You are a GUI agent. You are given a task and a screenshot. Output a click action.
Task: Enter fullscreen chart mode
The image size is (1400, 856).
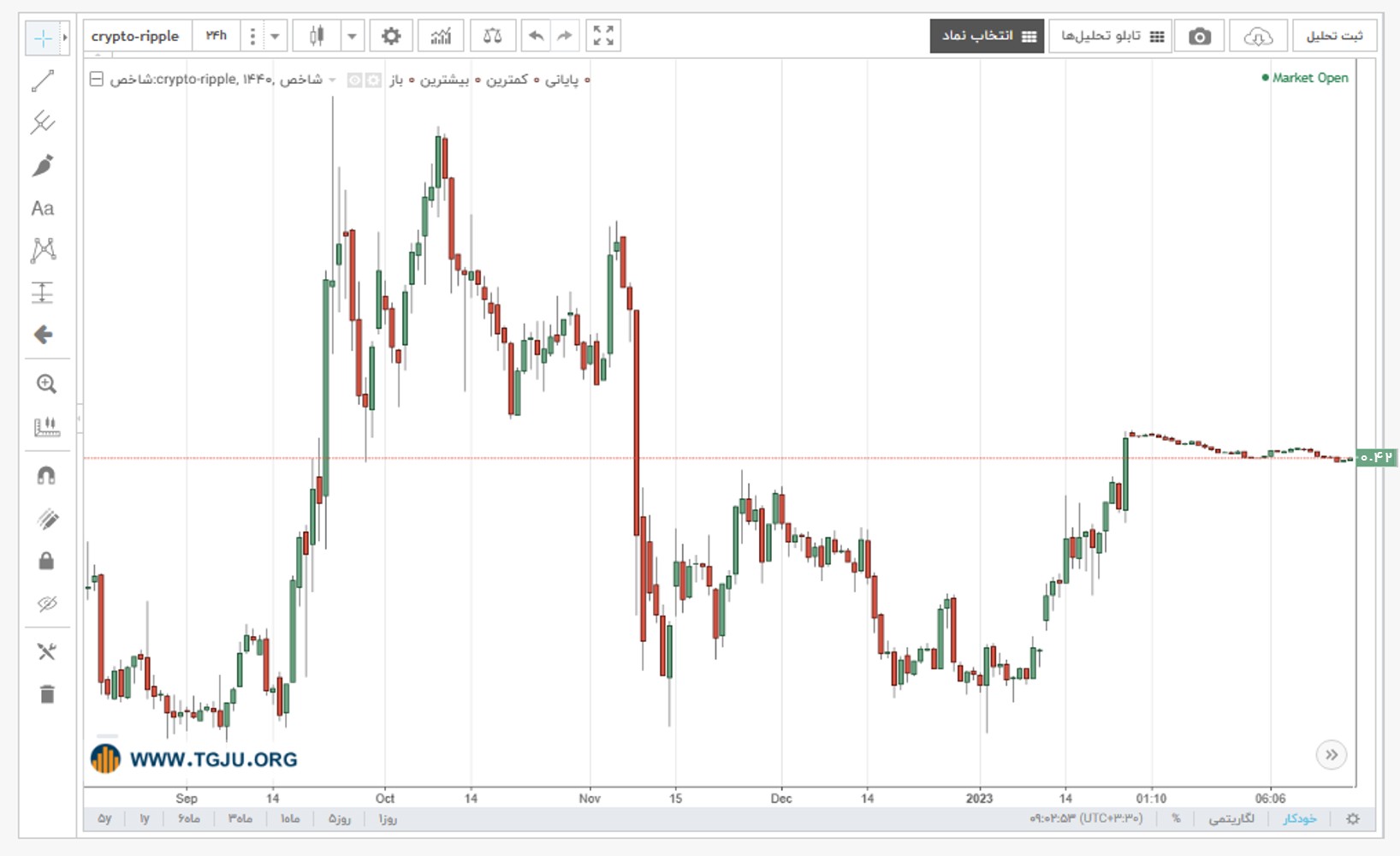603,36
